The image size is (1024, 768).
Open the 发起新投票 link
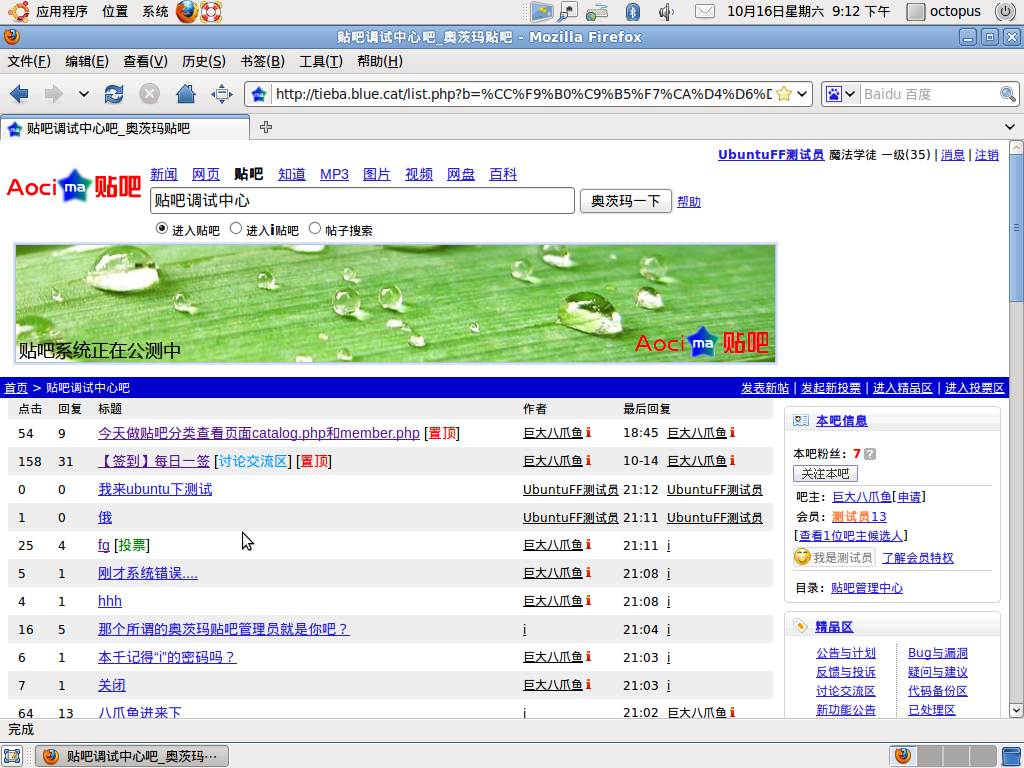(x=831, y=388)
